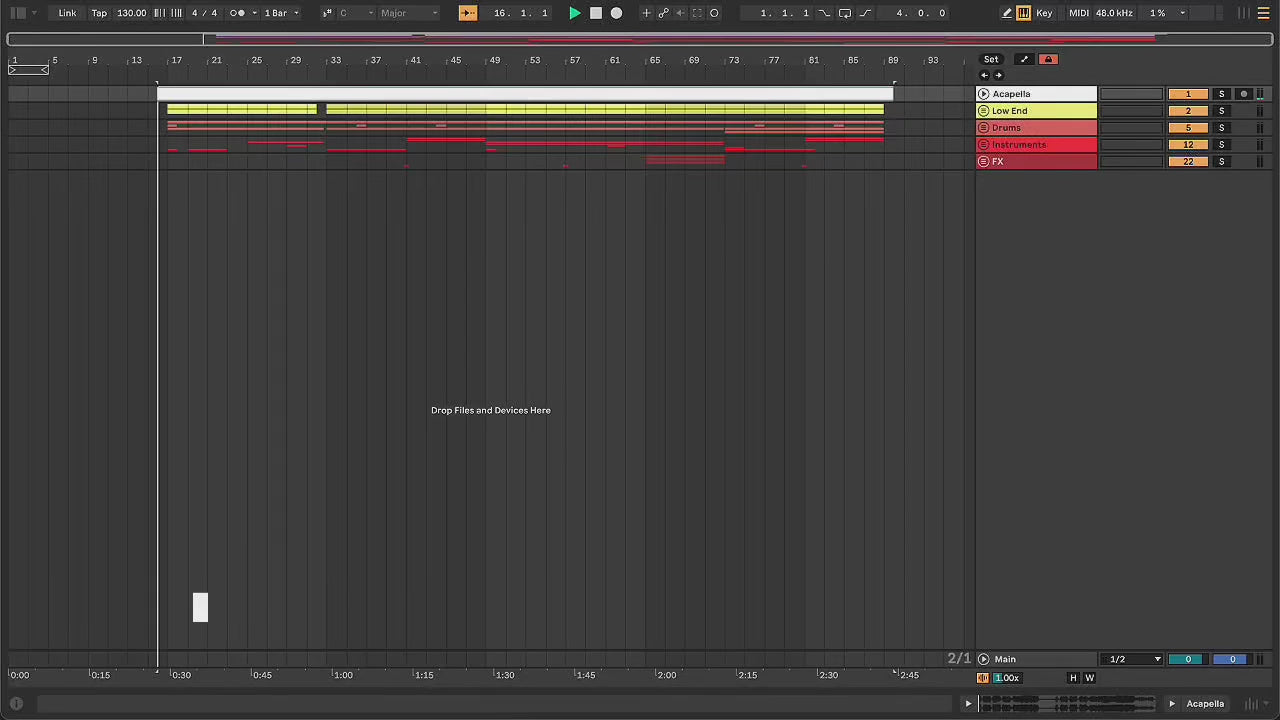Toggle the Follow playback button
The height and width of the screenshot is (720, 1280).
(468, 13)
